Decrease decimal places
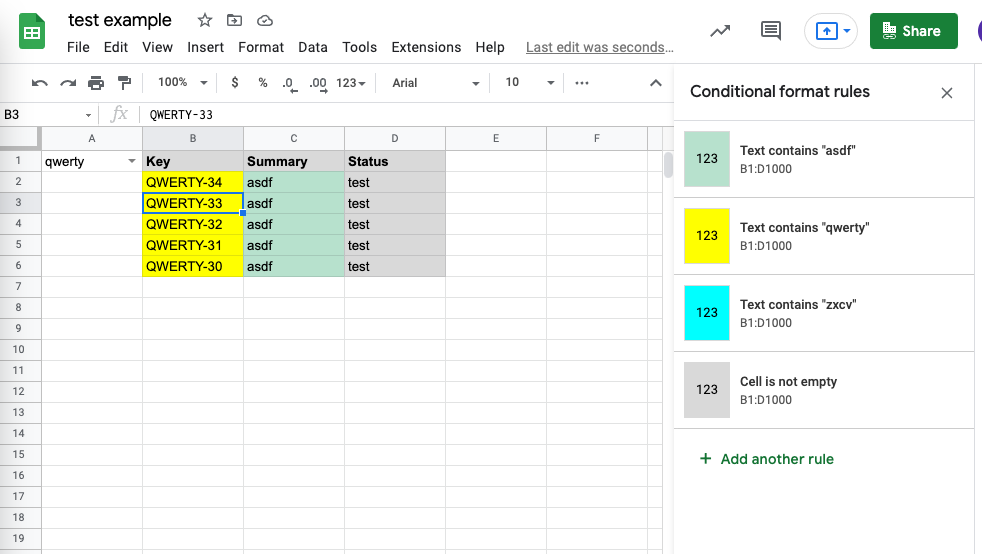982x554 pixels. (x=289, y=83)
